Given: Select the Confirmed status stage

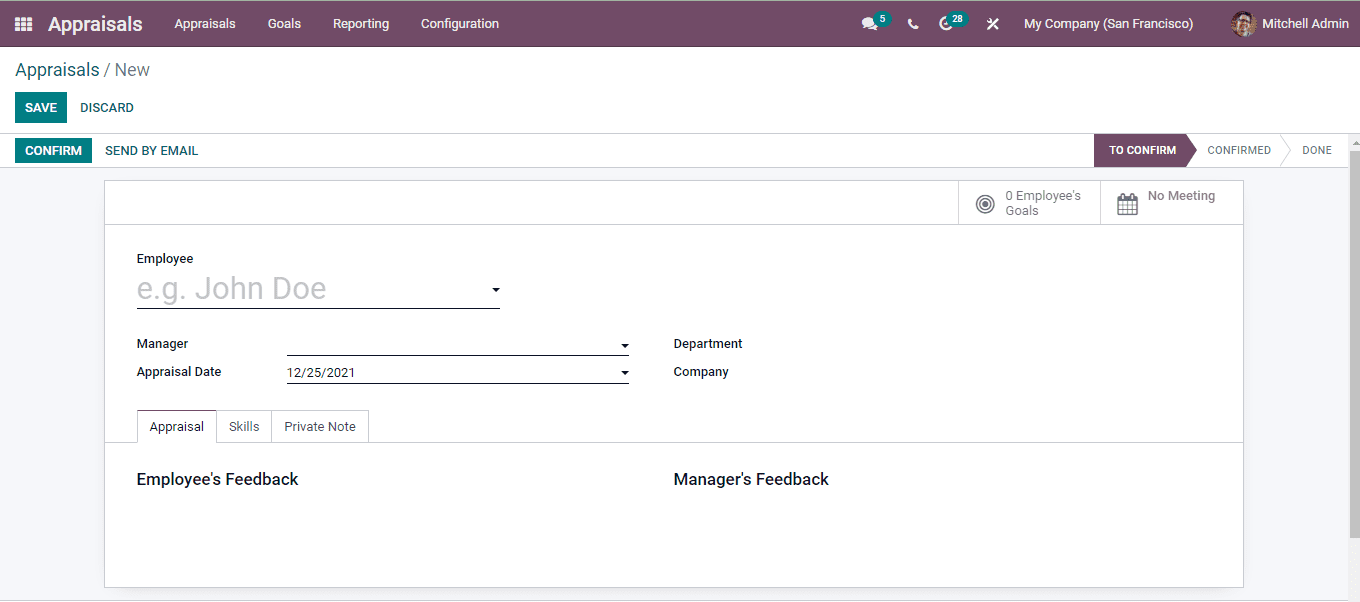Looking at the screenshot, I should pos(1239,150).
